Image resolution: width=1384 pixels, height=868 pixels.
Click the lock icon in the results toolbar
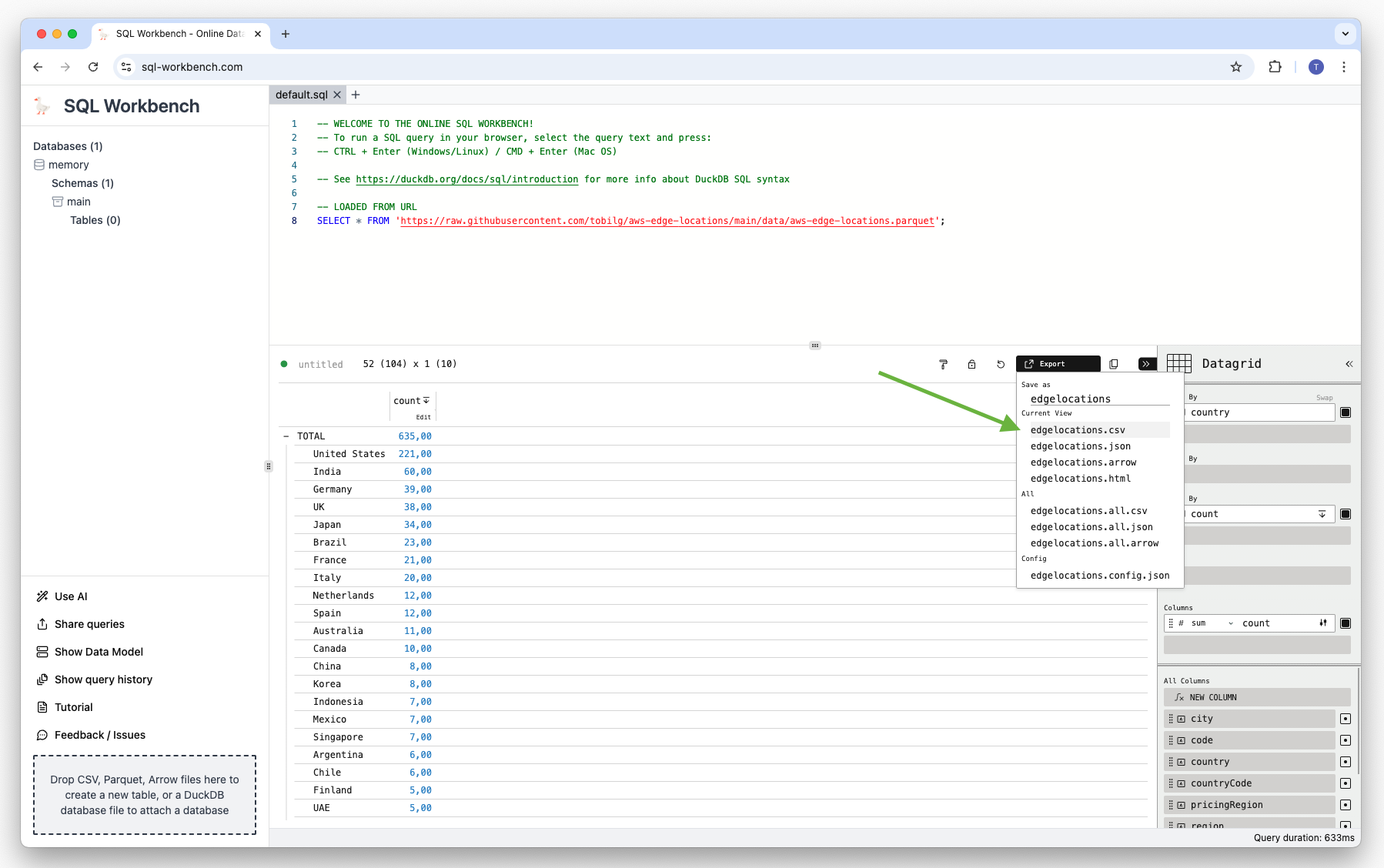(971, 363)
